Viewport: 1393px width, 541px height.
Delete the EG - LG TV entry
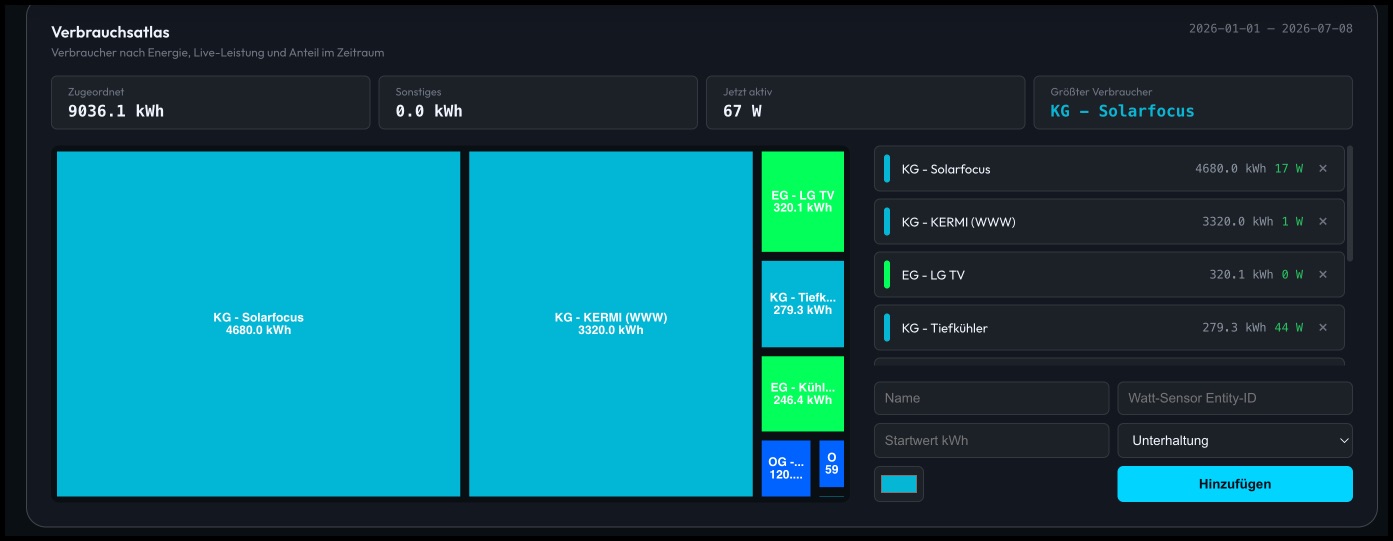(x=1323, y=275)
